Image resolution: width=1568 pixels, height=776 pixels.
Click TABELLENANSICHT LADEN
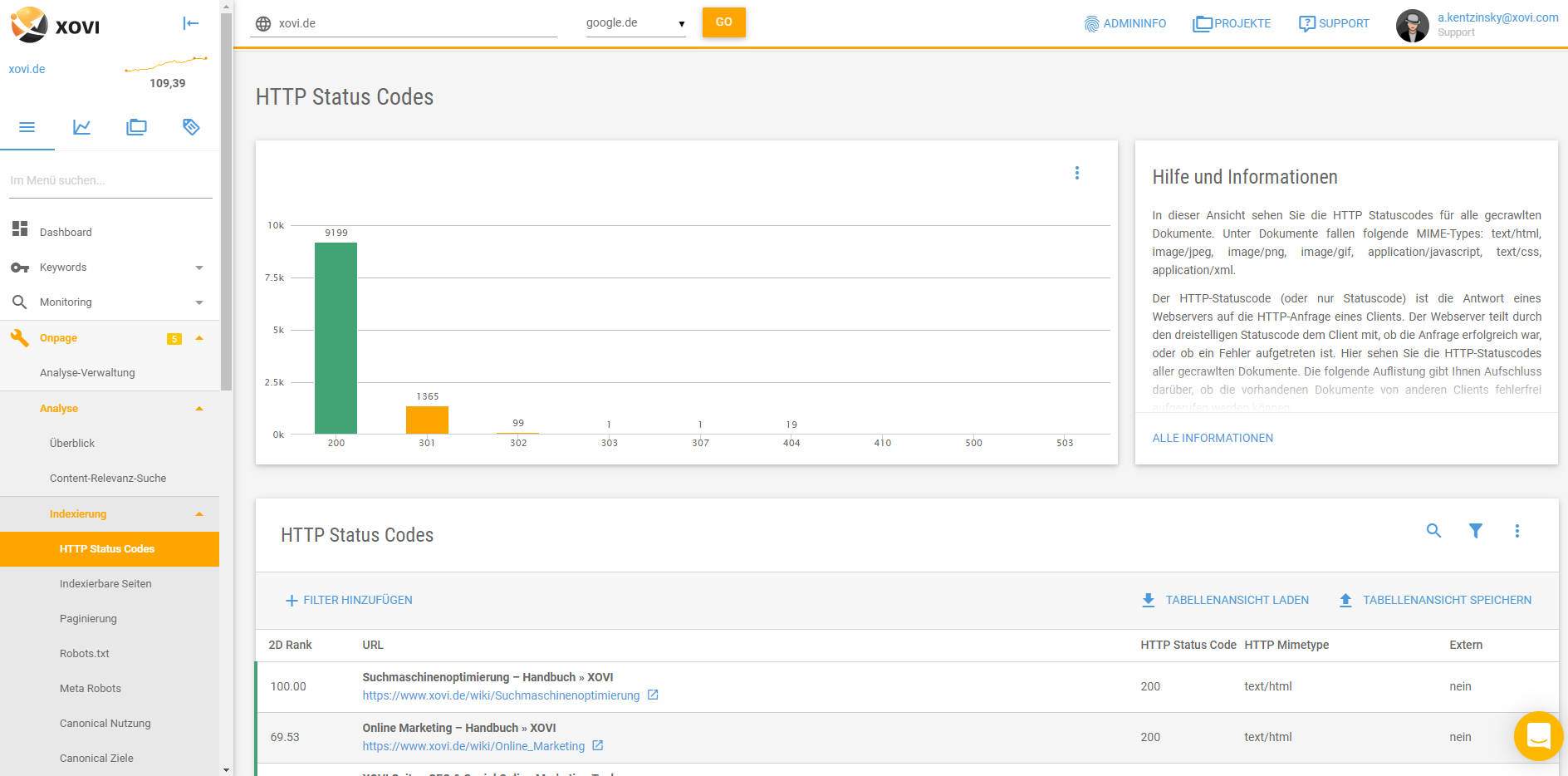1226,600
